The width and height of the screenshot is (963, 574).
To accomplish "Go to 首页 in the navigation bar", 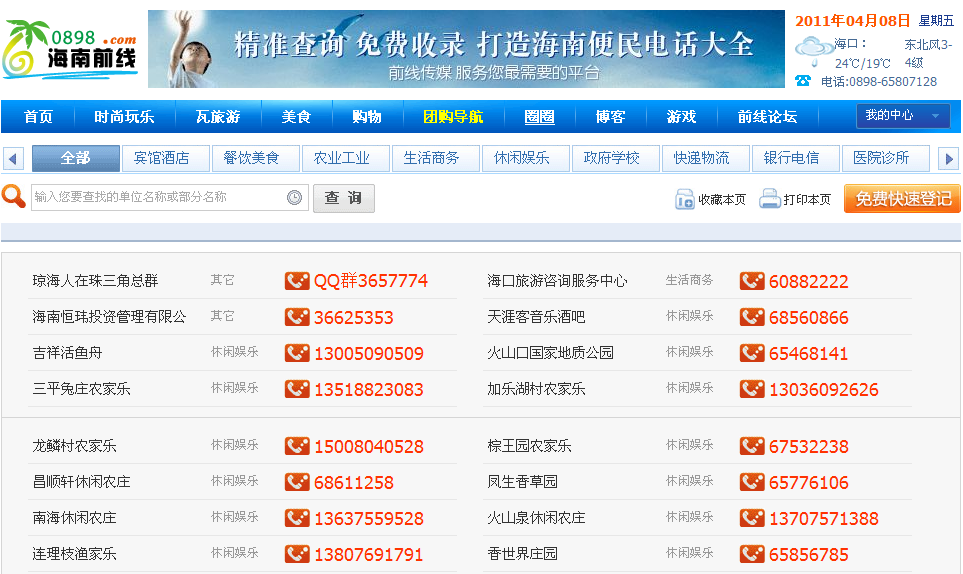I will pos(38,117).
